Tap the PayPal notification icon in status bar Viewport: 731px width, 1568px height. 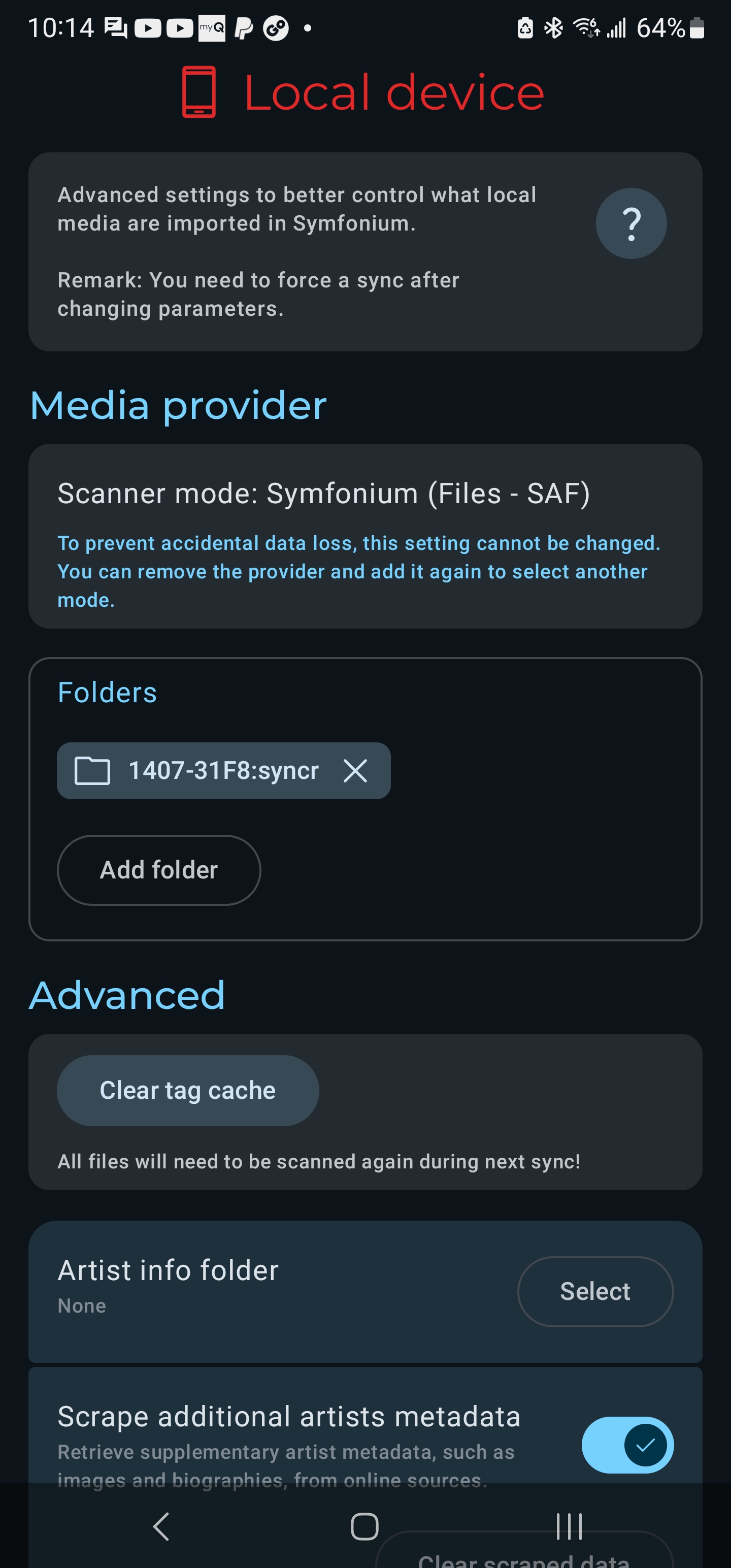click(244, 28)
